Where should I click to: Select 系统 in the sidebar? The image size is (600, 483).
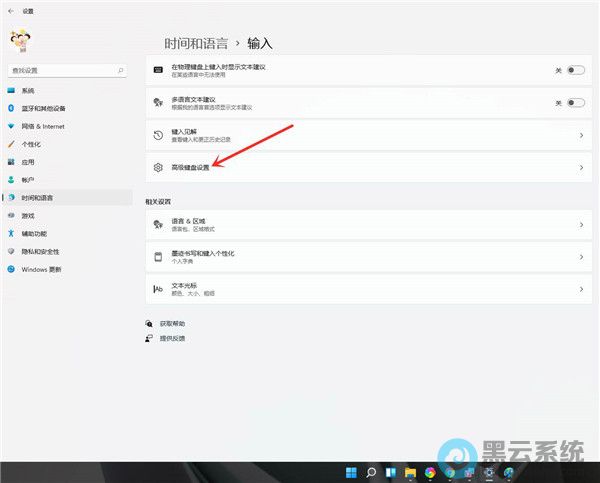click(x=28, y=90)
